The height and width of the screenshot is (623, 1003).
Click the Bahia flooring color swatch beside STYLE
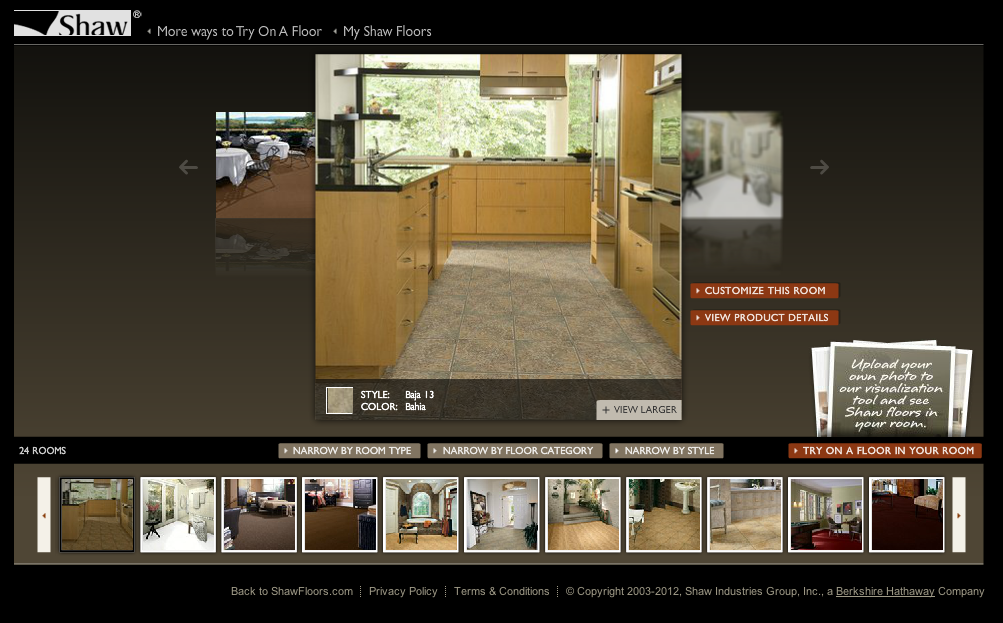[339, 399]
